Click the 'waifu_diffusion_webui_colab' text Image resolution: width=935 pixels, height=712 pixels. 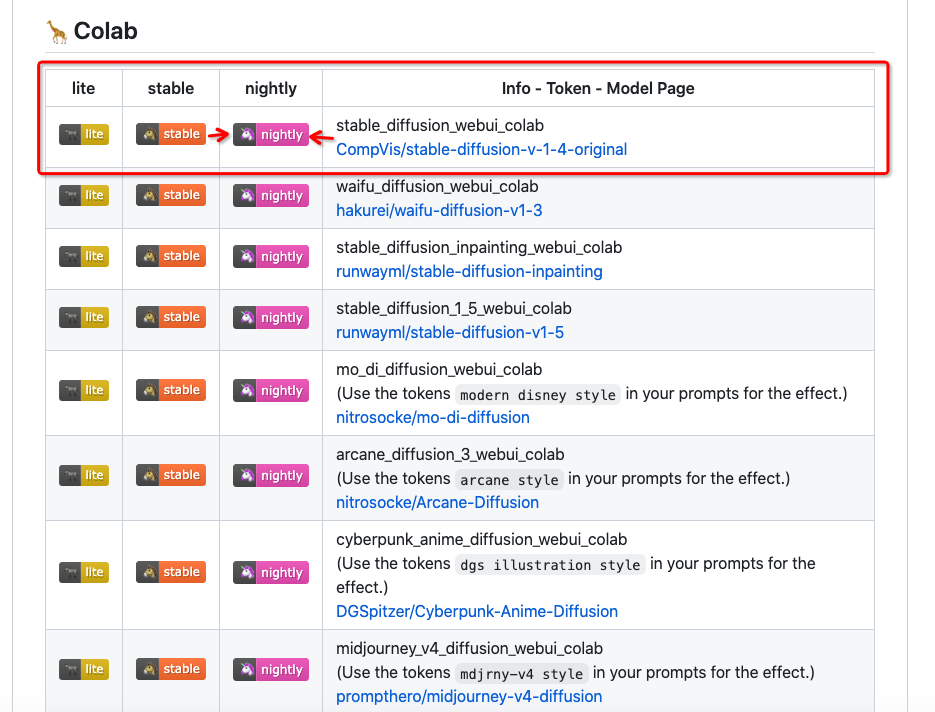point(437,186)
